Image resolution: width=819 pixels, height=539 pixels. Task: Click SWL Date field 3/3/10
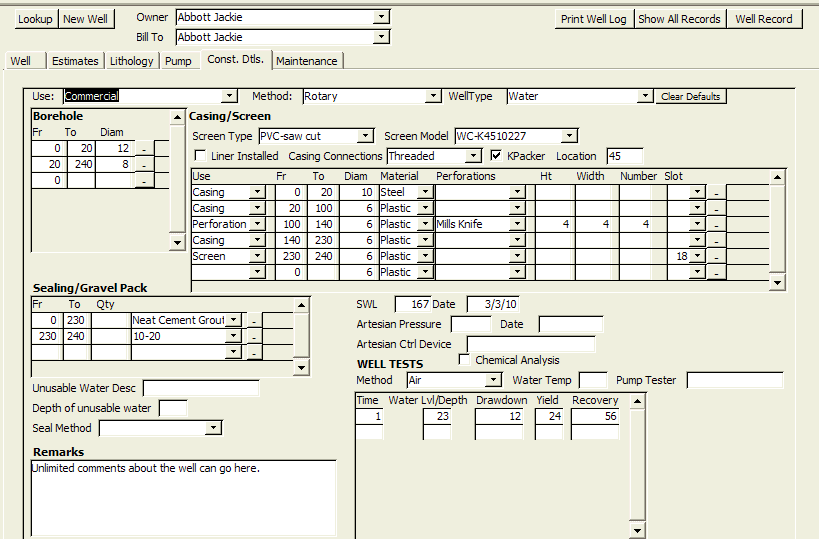493,304
